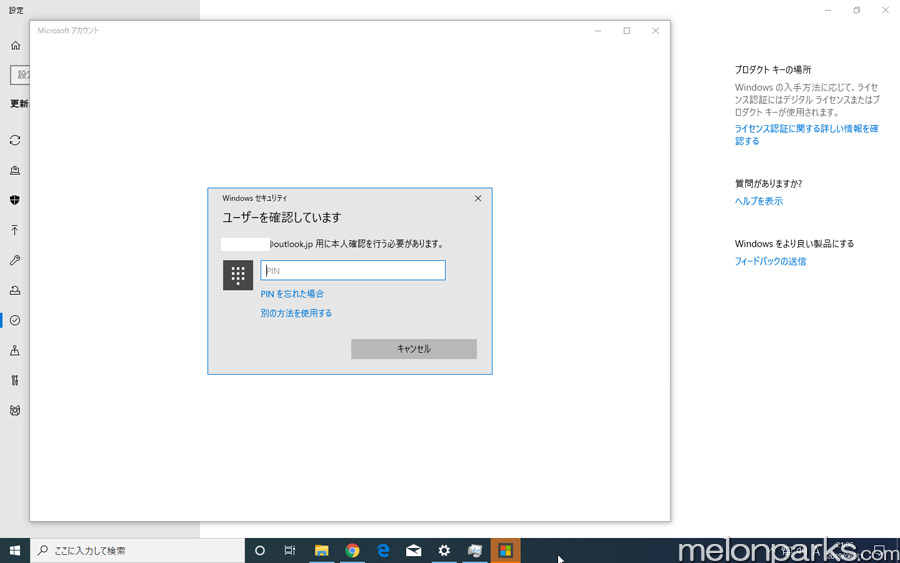The height and width of the screenshot is (563, 900).
Task: Open Mail app from taskbar
Action: tap(413, 550)
